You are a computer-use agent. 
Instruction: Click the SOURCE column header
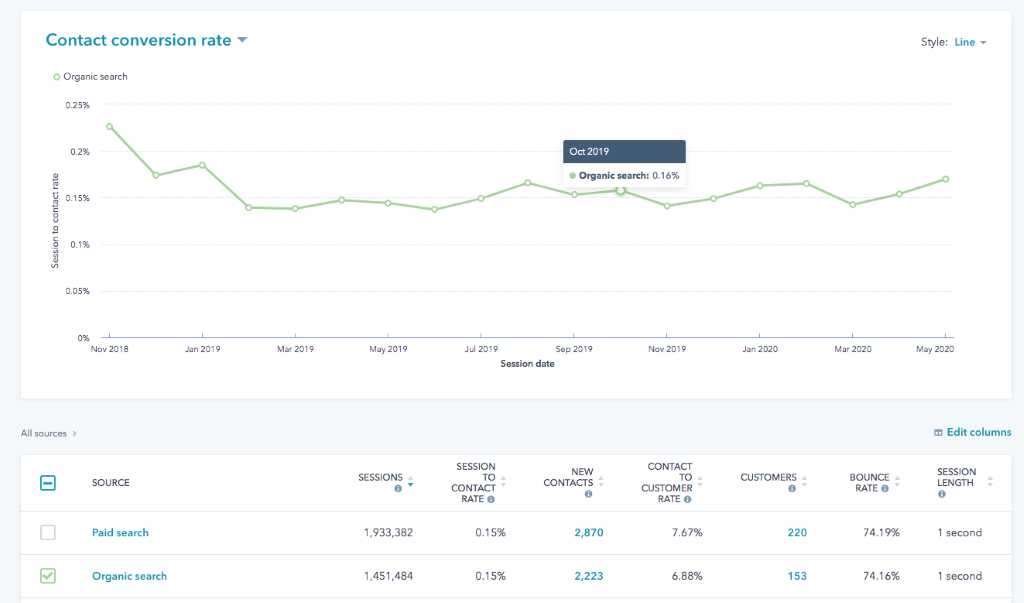click(x=111, y=483)
